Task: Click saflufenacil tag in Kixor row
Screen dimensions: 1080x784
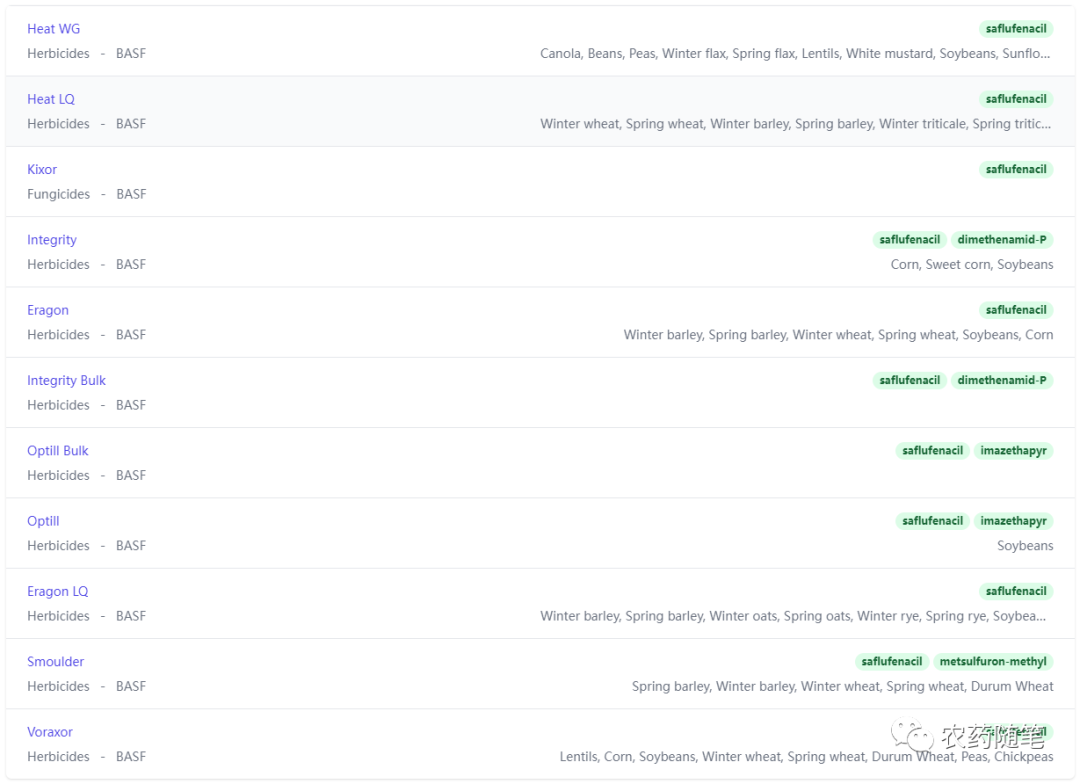Action: (x=1016, y=169)
